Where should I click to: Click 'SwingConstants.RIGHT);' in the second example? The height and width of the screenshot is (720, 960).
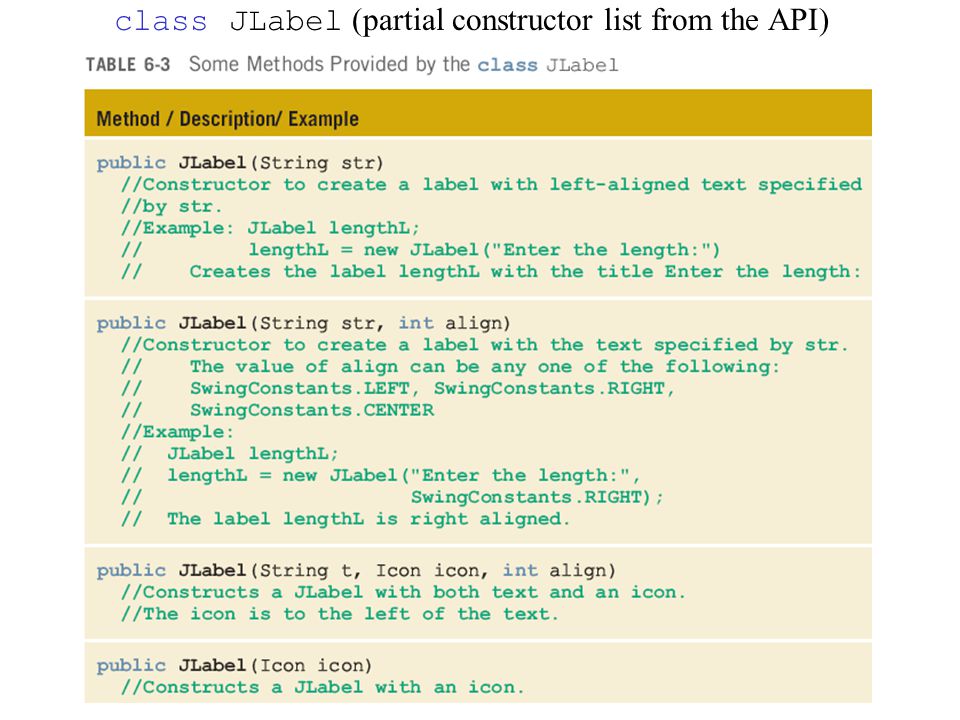tap(536, 497)
